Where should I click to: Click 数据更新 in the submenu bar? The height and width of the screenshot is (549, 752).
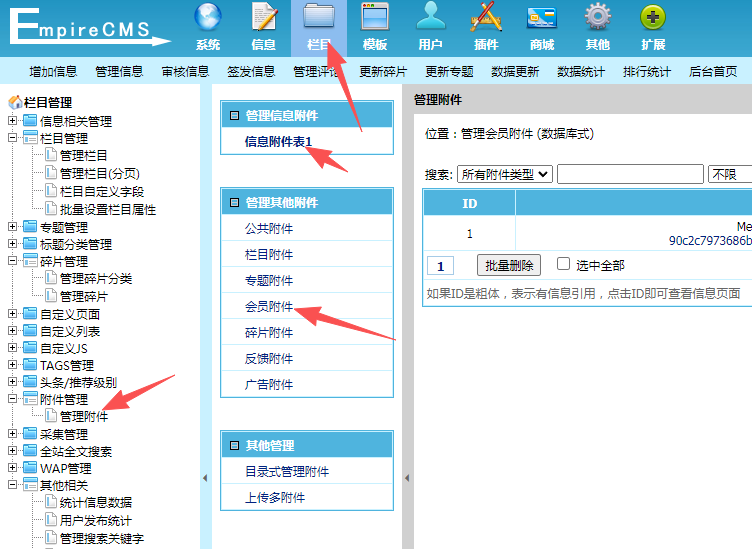(x=515, y=71)
